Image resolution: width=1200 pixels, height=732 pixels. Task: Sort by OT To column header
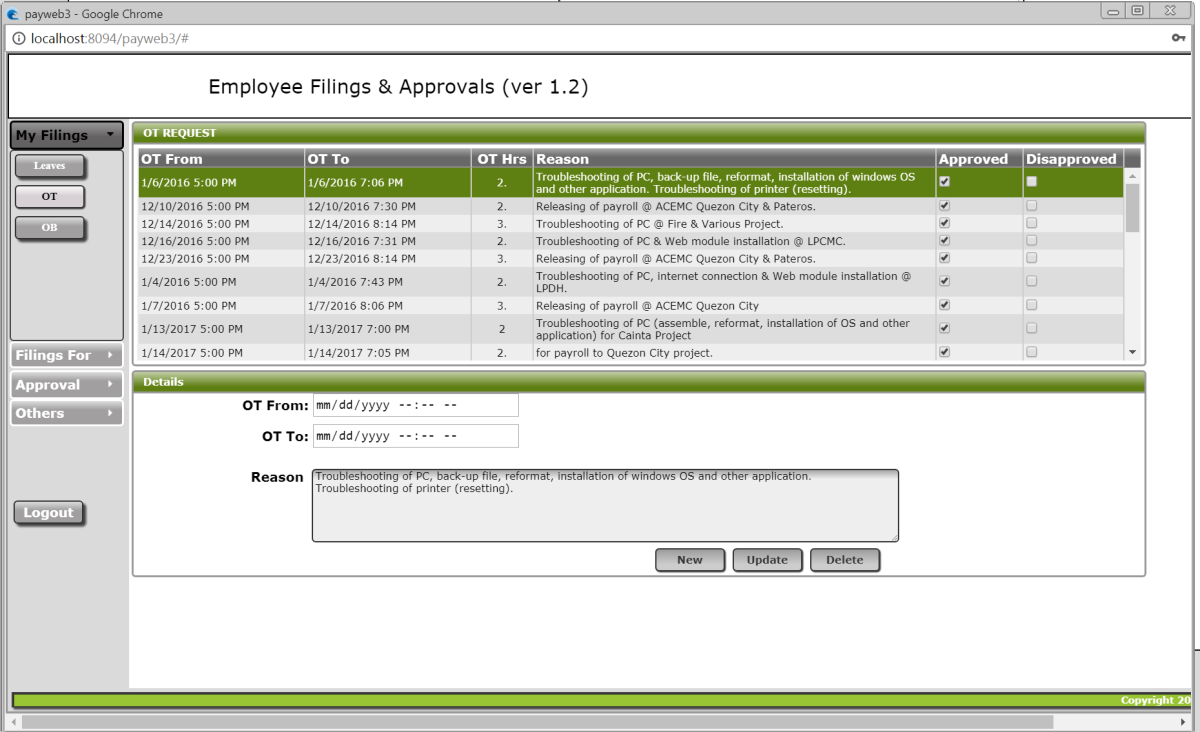click(x=388, y=159)
